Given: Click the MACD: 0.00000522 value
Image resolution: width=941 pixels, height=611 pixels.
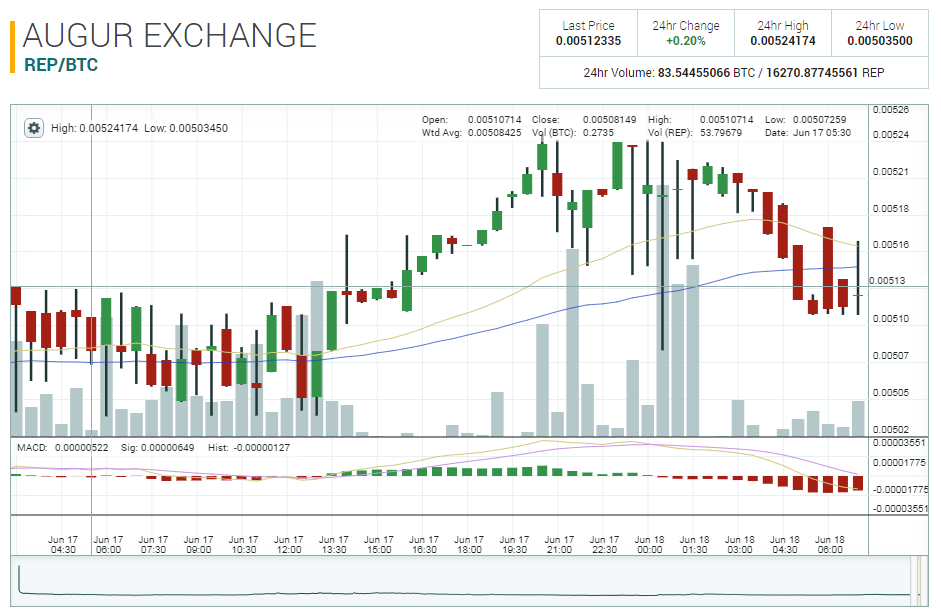Looking at the screenshot, I should (x=63, y=448).
